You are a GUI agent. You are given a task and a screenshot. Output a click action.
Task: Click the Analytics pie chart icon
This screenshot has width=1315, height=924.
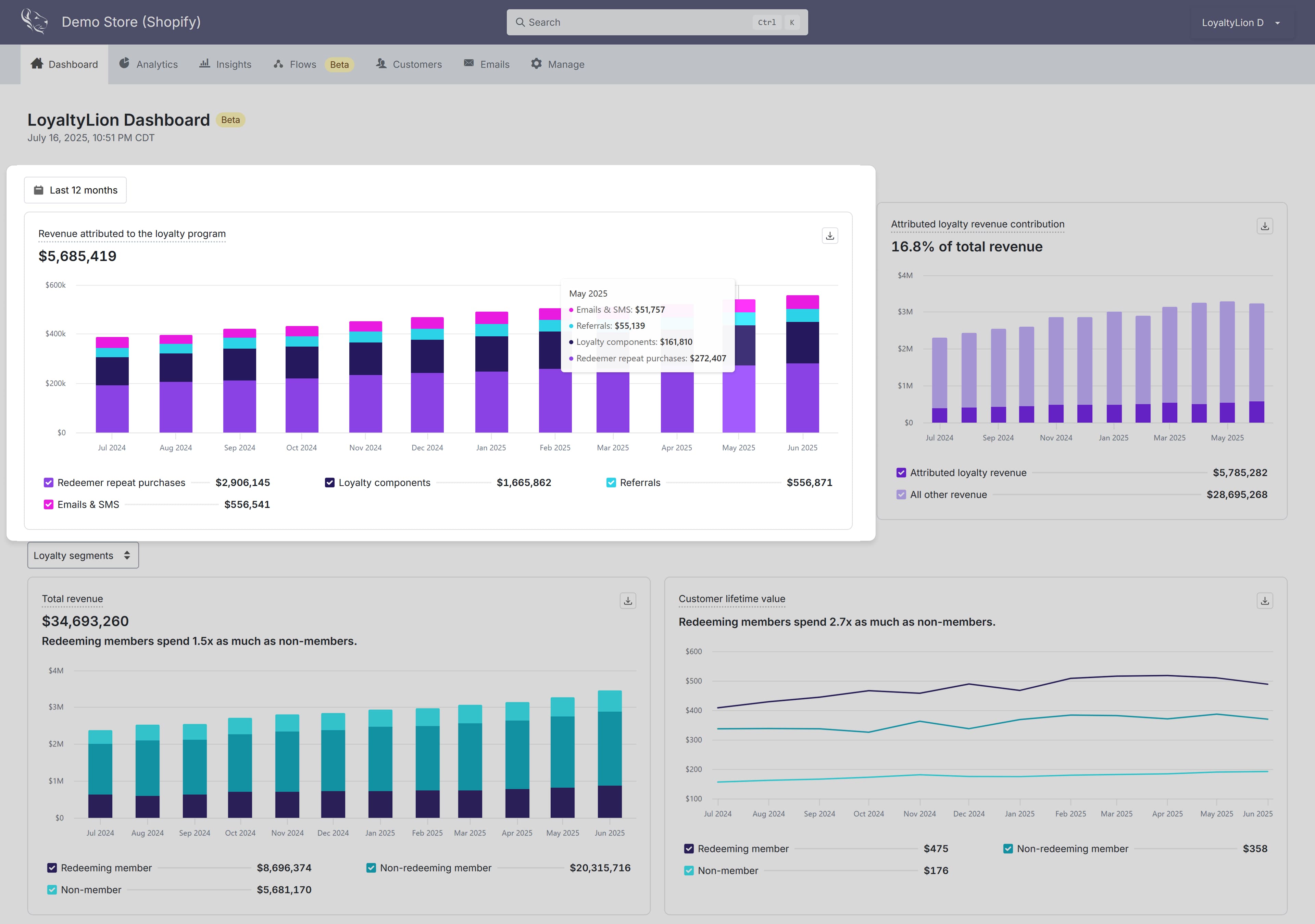[124, 64]
